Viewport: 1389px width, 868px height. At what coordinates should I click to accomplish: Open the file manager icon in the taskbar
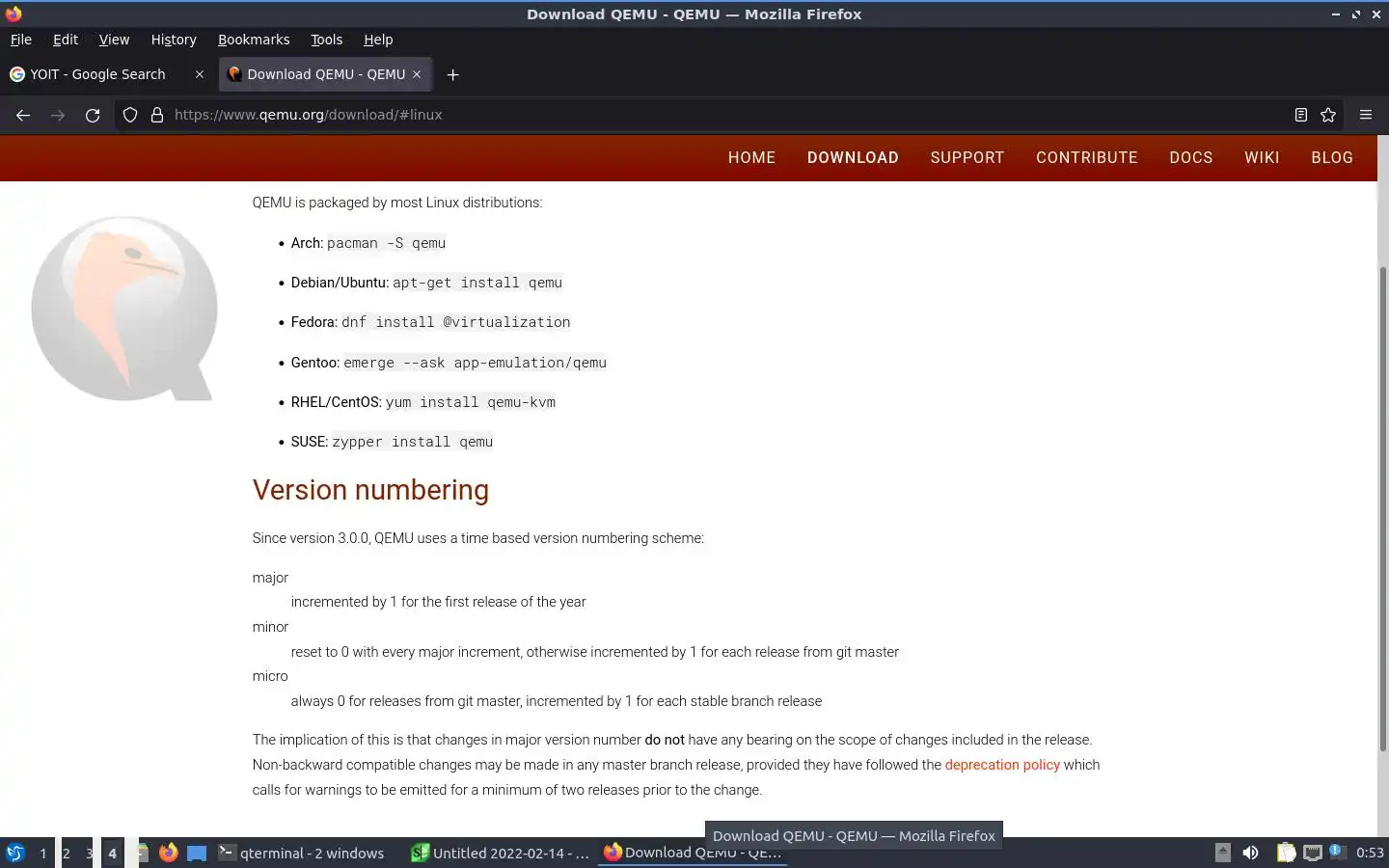tap(142, 853)
